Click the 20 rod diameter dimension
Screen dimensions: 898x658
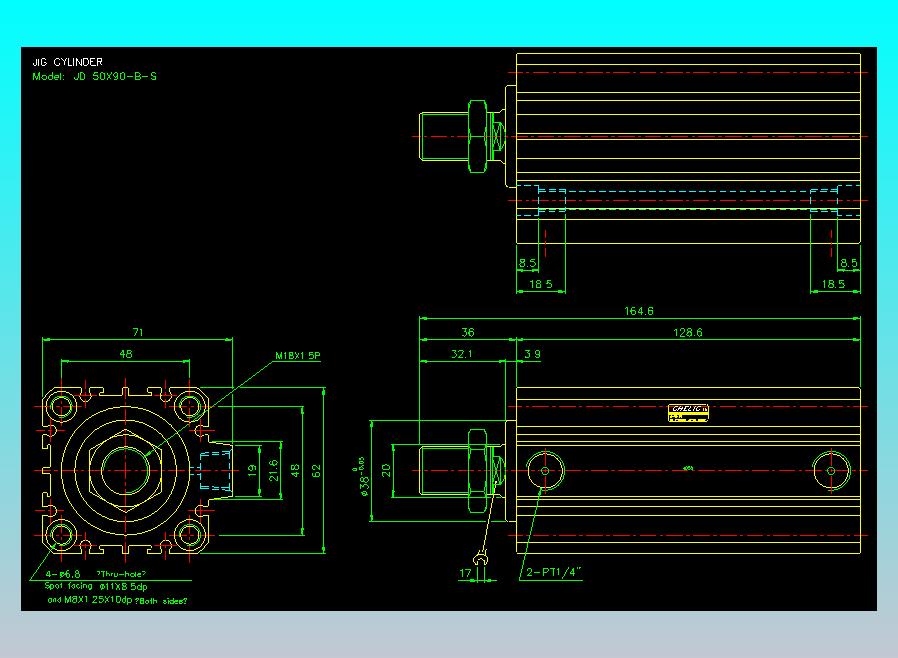[x=386, y=470]
